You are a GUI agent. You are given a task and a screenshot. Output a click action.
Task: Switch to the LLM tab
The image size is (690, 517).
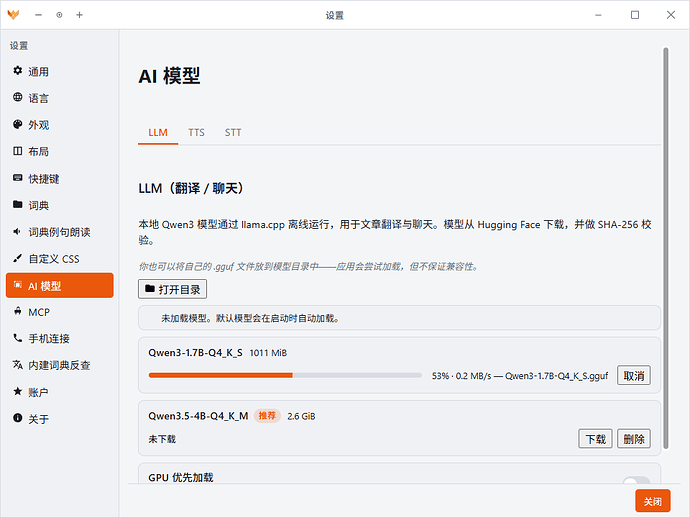tap(158, 132)
